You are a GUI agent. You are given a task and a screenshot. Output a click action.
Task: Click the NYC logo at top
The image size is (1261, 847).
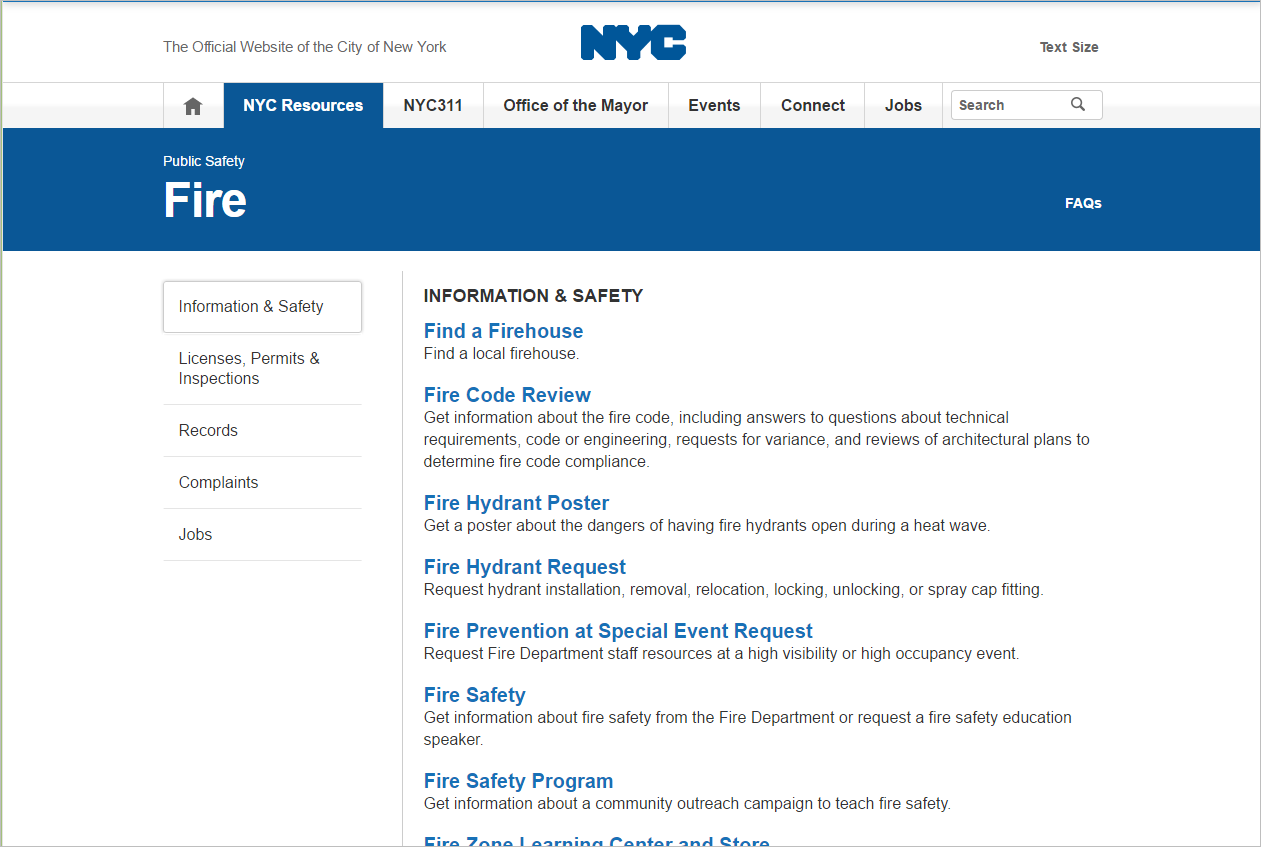tap(633, 44)
